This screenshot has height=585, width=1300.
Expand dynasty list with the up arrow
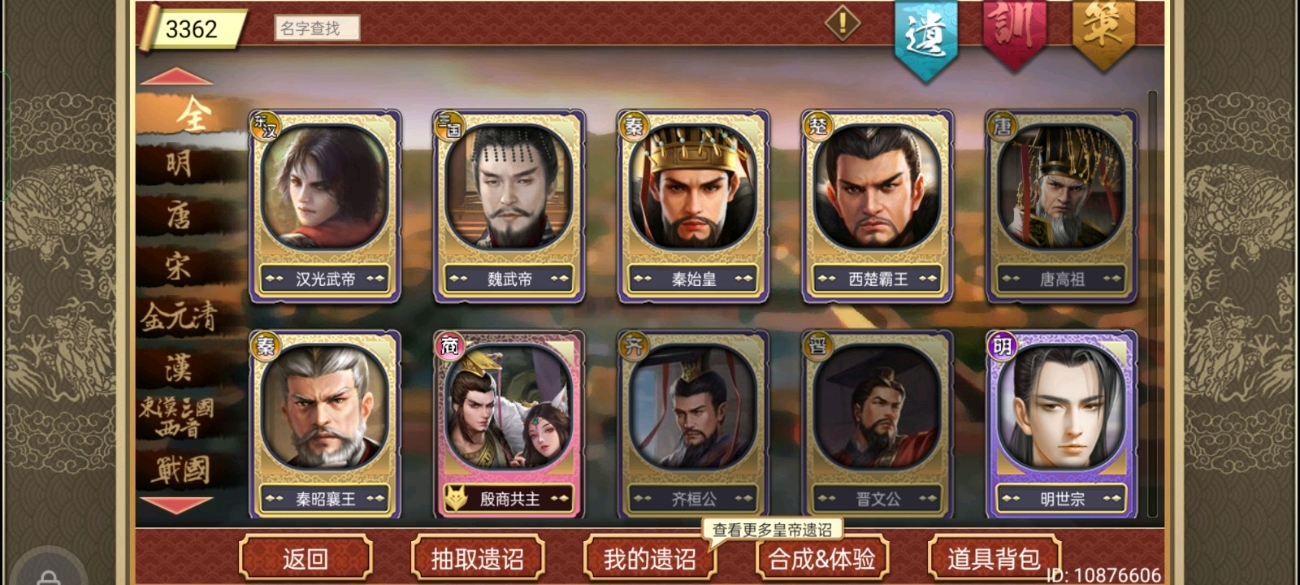176,77
